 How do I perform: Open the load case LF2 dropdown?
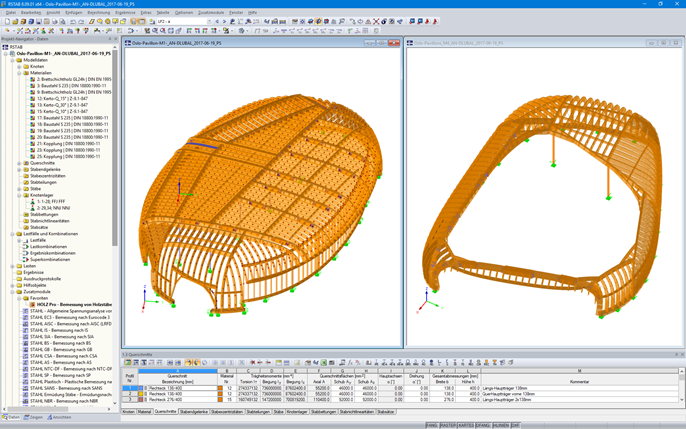point(209,21)
